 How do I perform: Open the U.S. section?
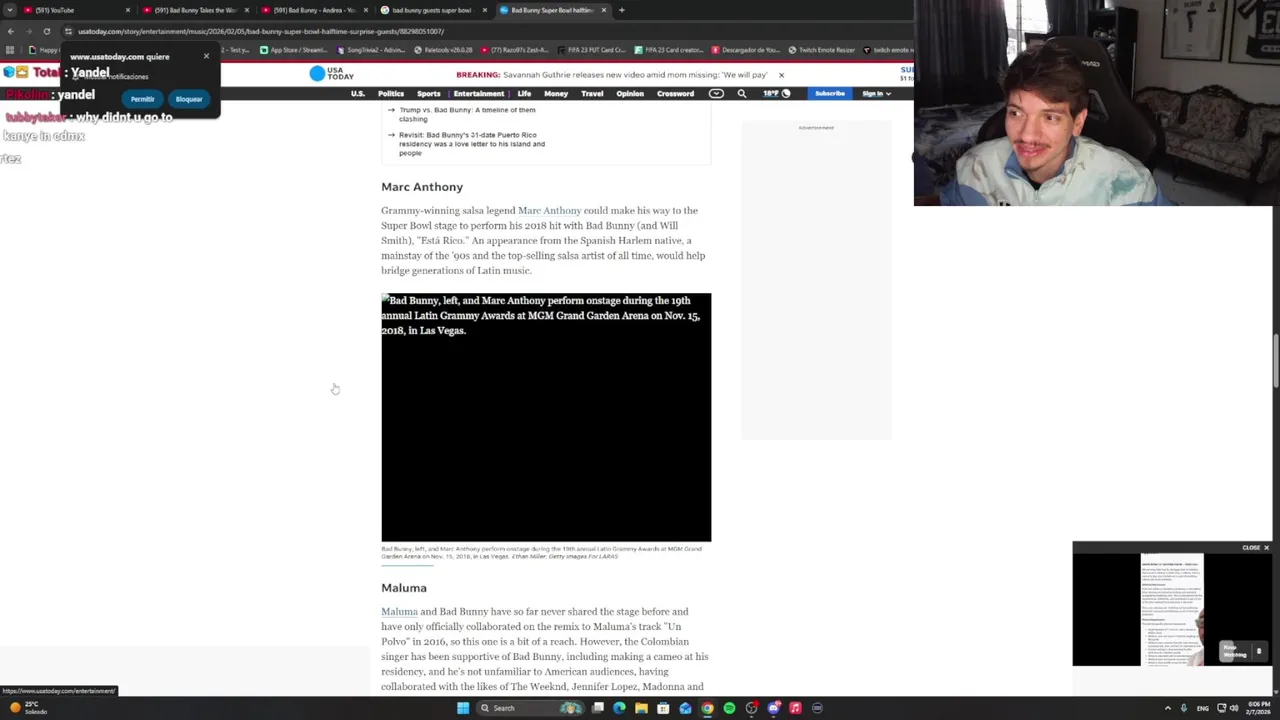[357, 94]
